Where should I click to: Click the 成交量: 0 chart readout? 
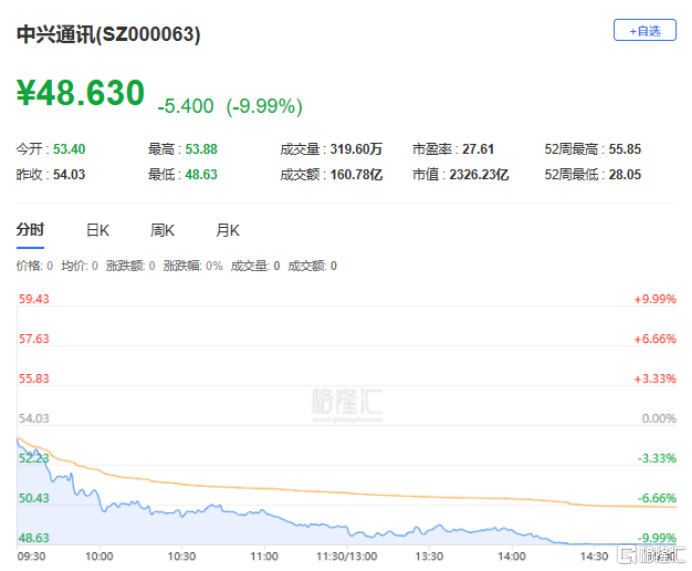[x=256, y=266]
